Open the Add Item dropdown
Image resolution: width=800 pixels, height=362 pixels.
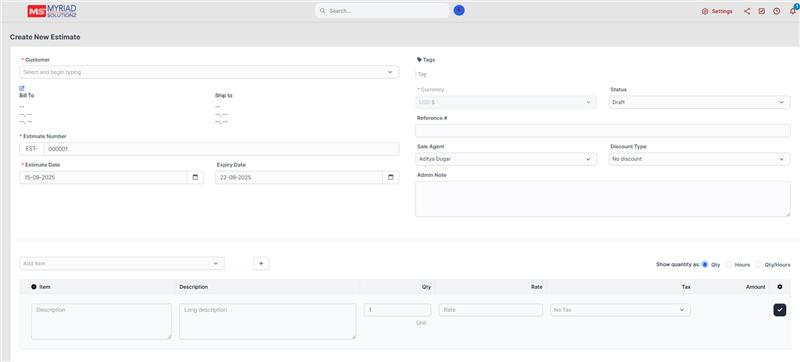coord(122,264)
